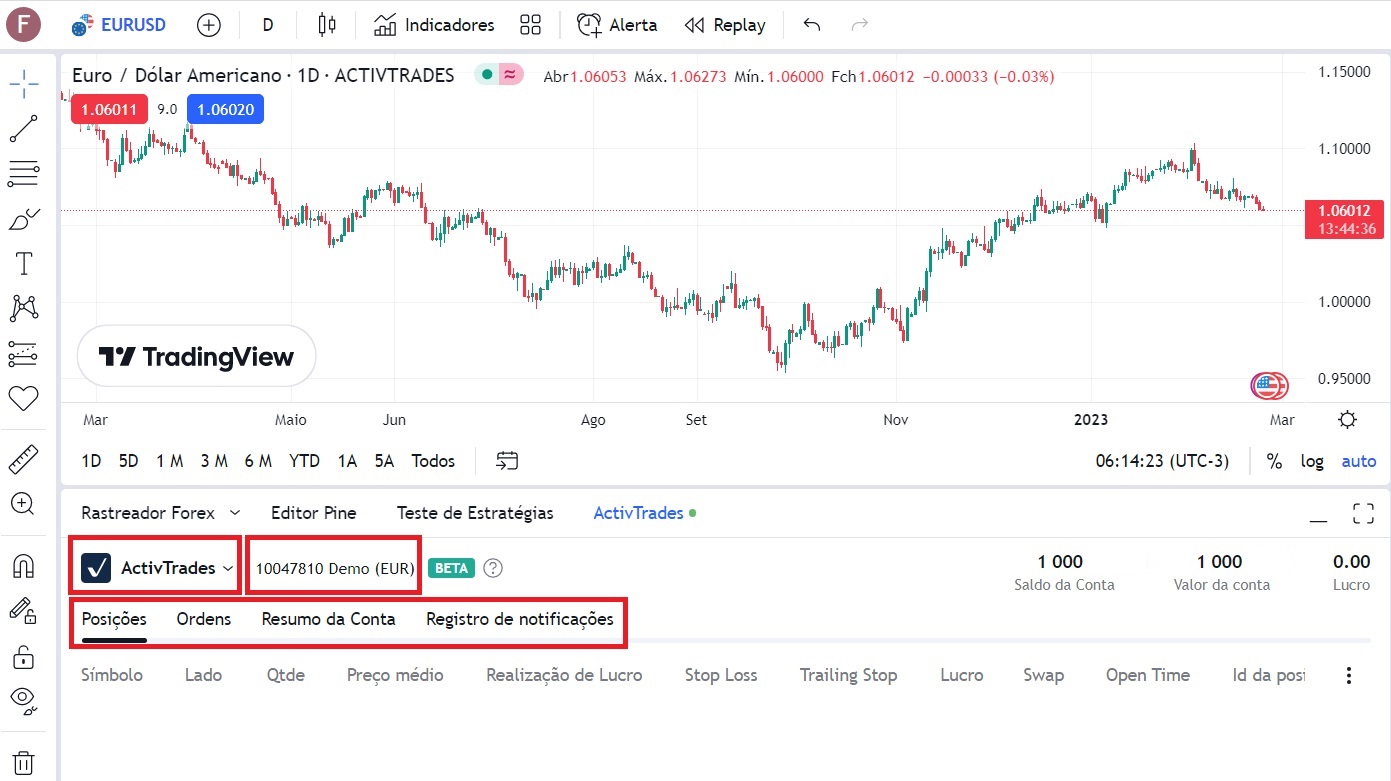Open the chart Zoom In tool
The width and height of the screenshot is (1391, 781).
click(x=24, y=503)
